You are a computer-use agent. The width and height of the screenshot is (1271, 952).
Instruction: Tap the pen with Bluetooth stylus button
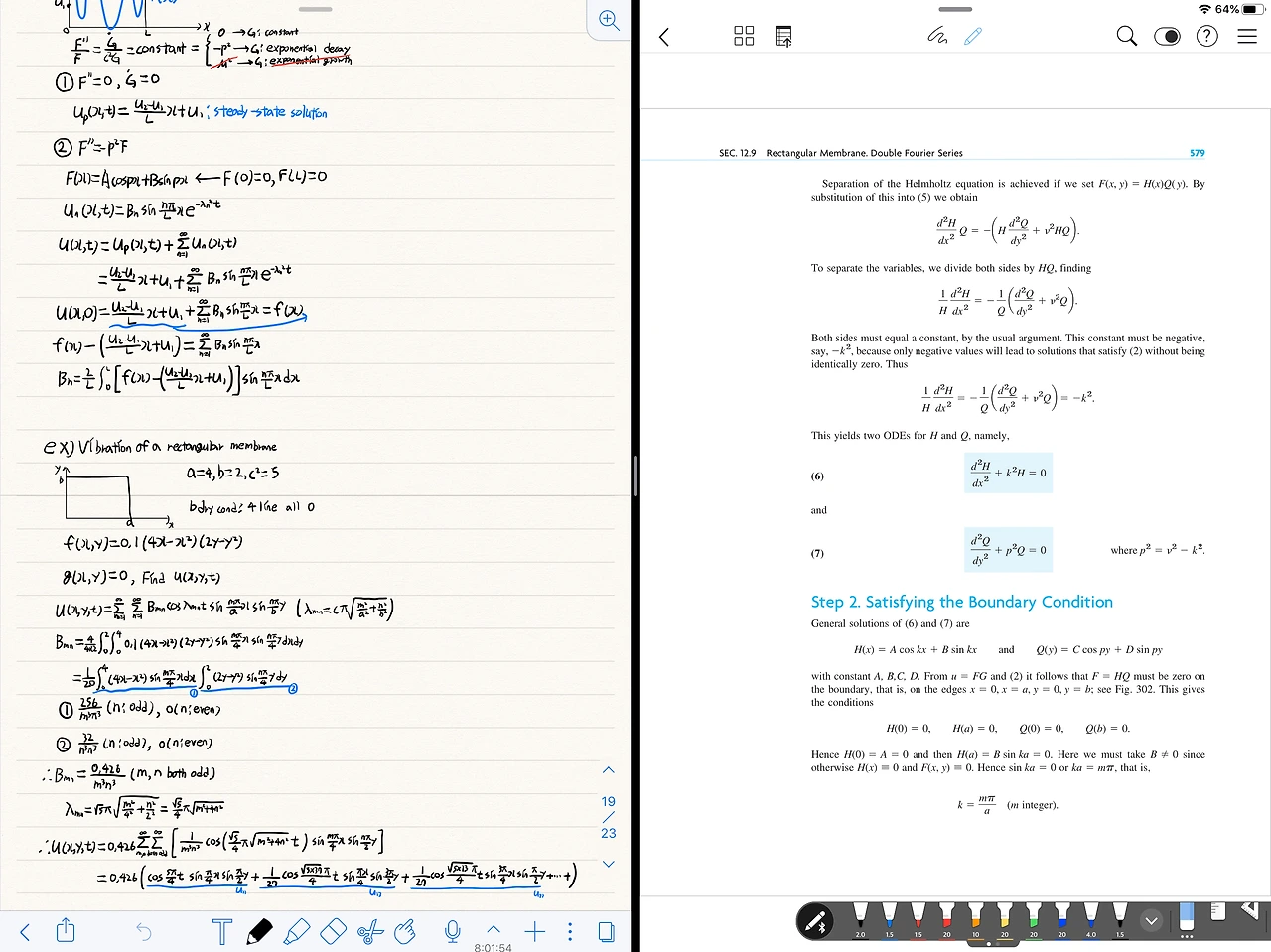click(817, 922)
